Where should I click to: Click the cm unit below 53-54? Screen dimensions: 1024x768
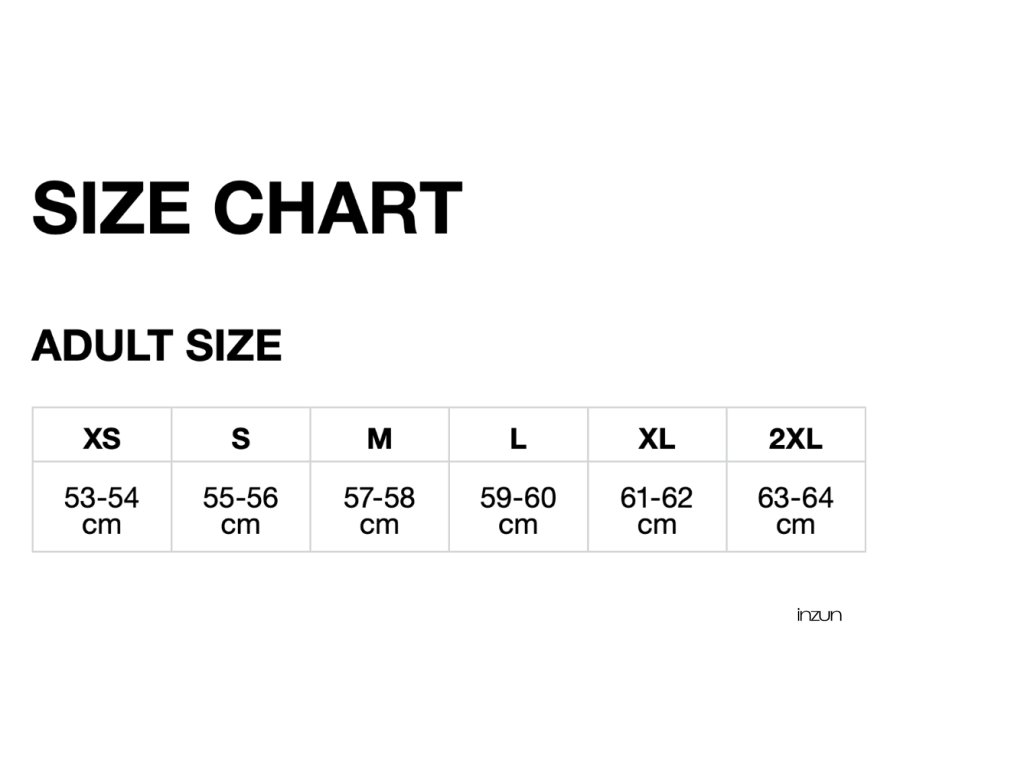tap(102, 525)
